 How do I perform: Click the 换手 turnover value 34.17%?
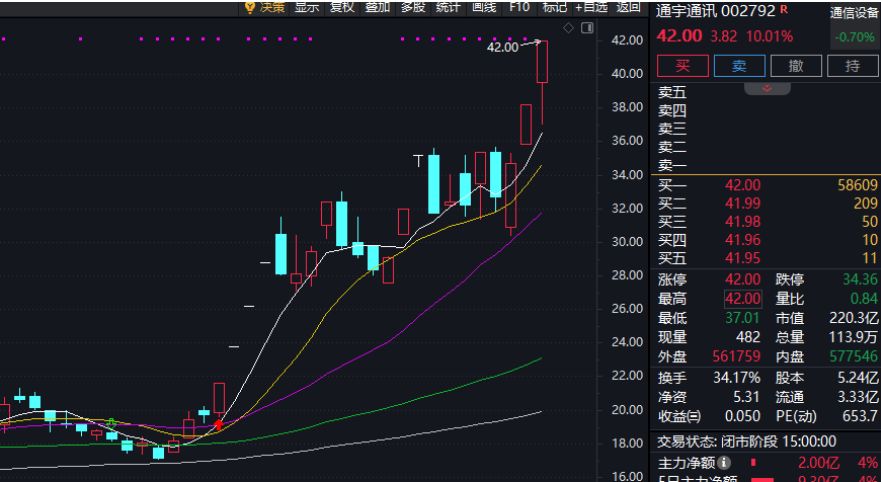point(737,378)
